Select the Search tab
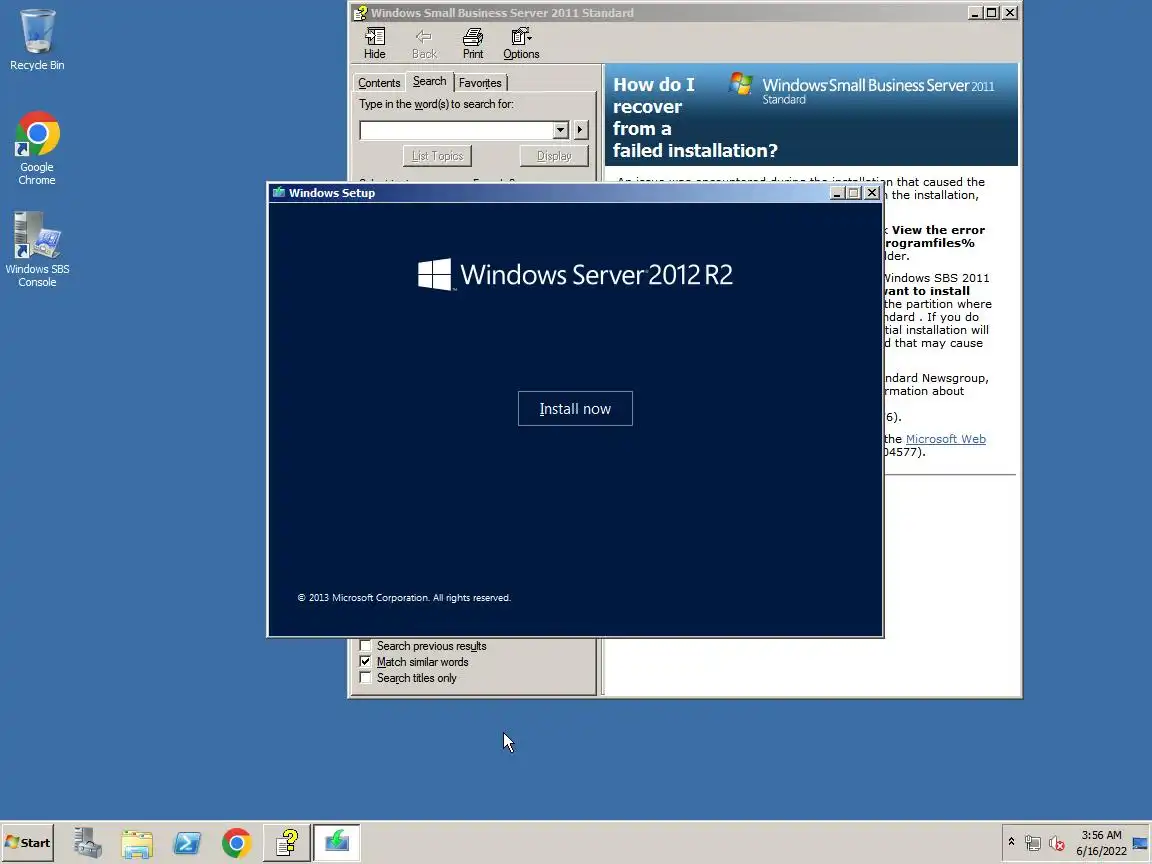This screenshot has height=864, width=1152. click(x=429, y=82)
